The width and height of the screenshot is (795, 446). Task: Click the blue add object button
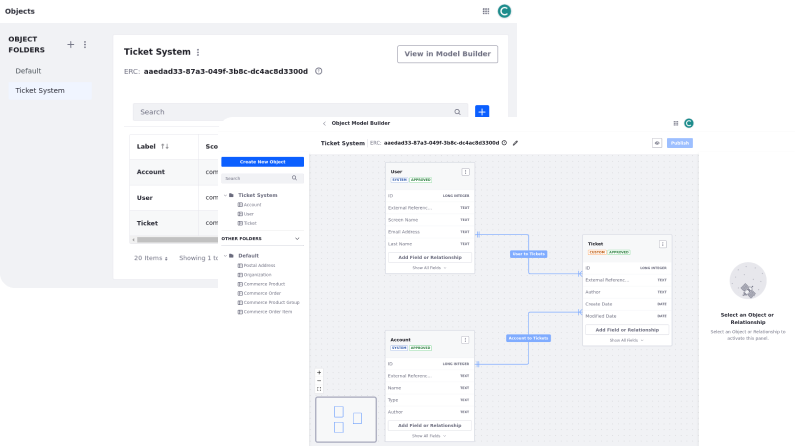pyautogui.click(x=482, y=112)
